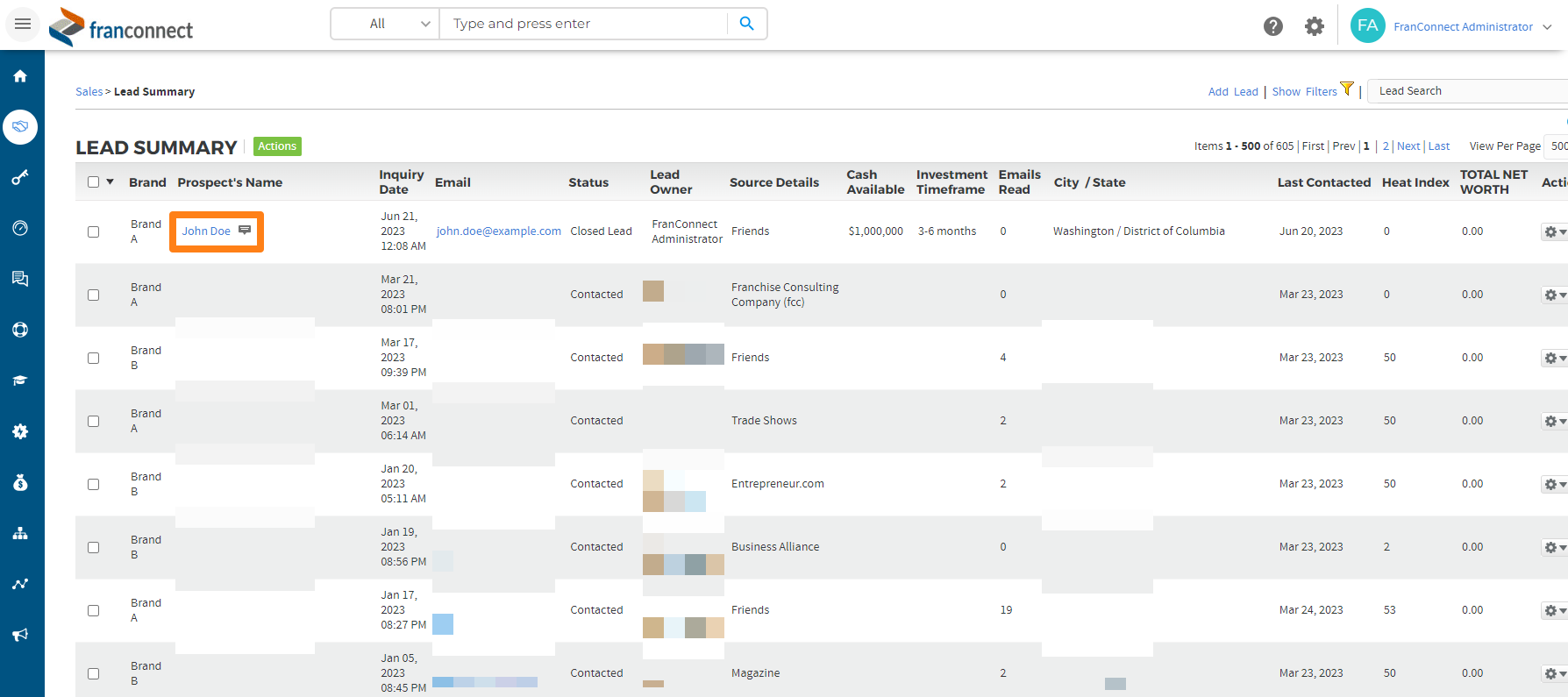Open the action gear dropdown in the Magazine row

[x=1554, y=673]
